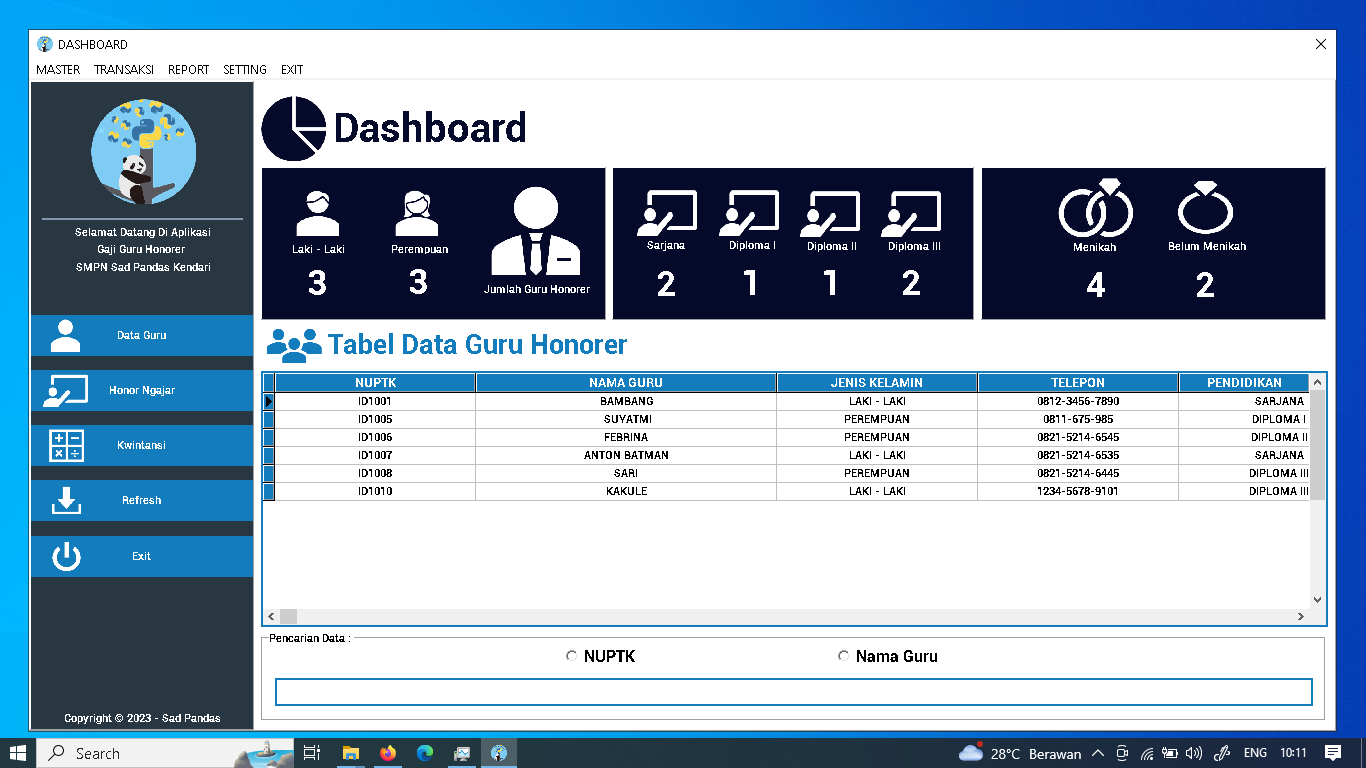The image size is (1366, 768).
Task: Open the TRANSAKSI menu
Action: pos(123,70)
